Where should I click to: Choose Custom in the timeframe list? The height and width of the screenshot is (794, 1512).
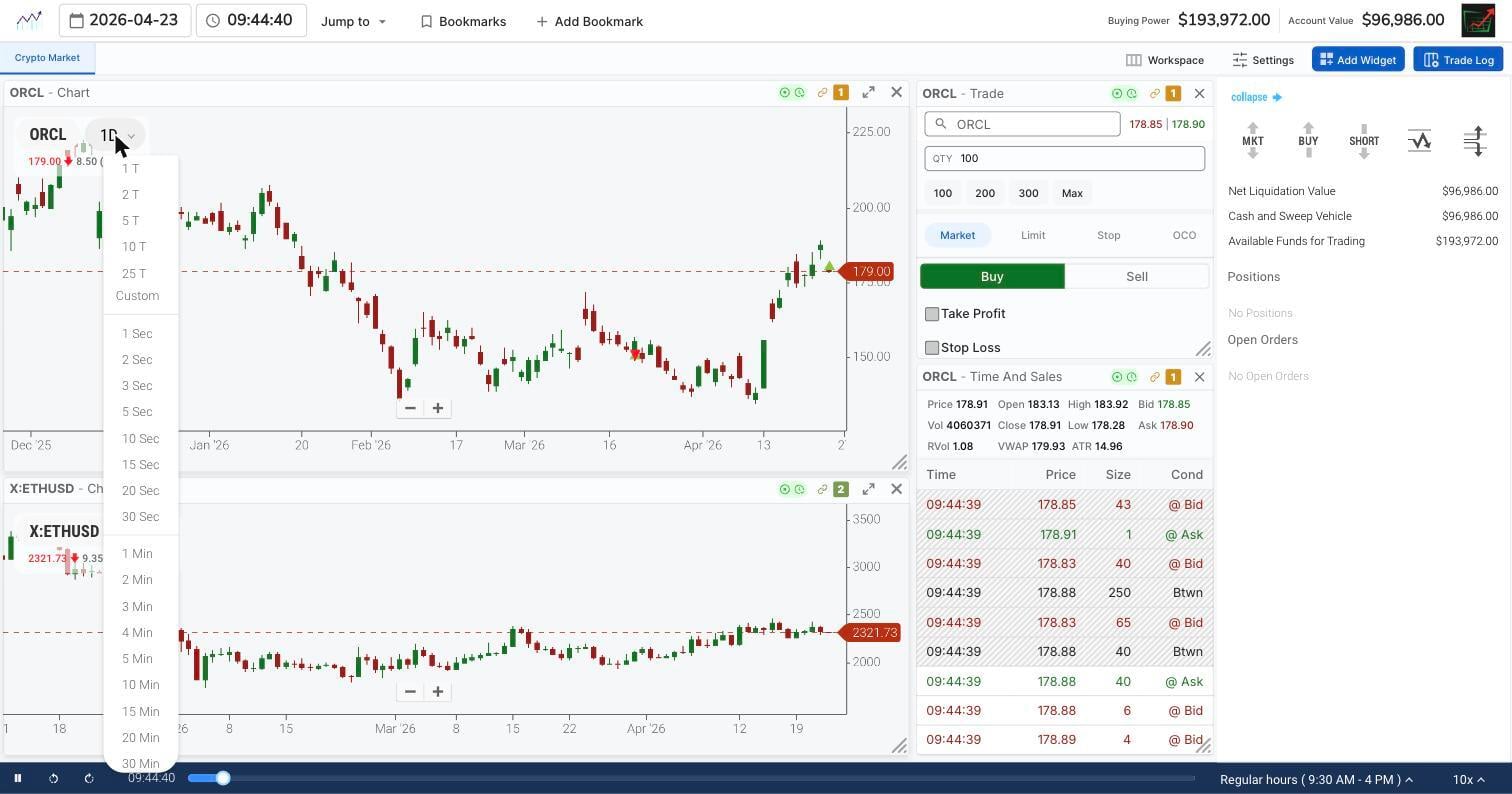point(137,296)
